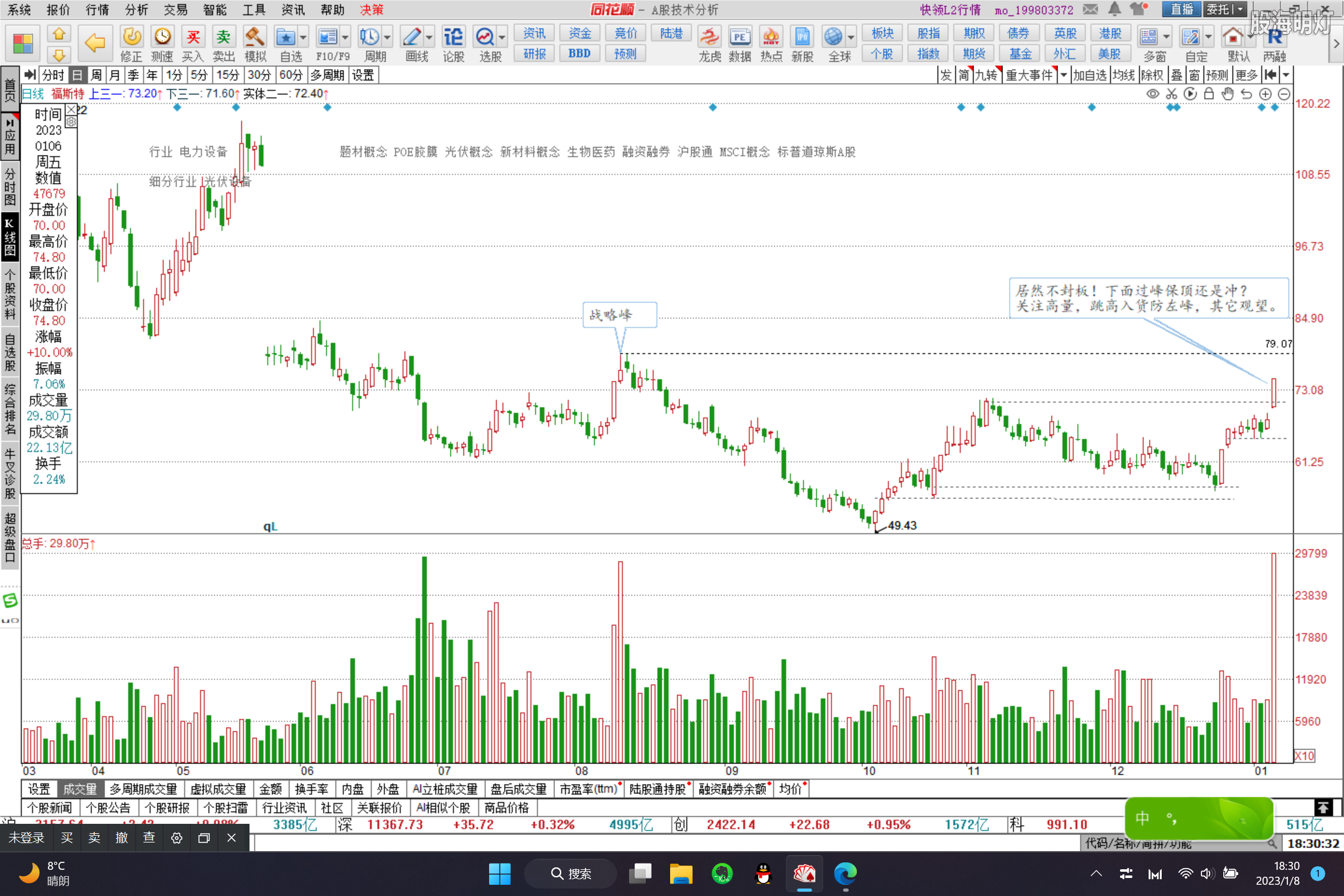1344x896 pixels.
Task: Open the 交易 menu
Action: 175,9
